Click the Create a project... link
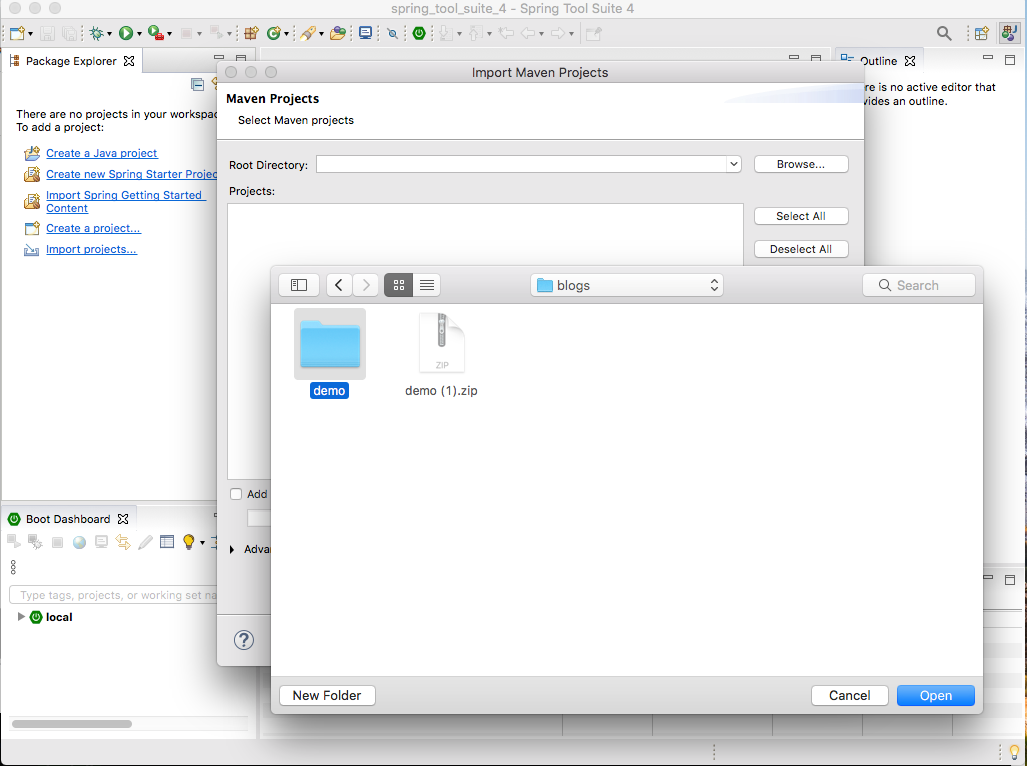The width and height of the screenshot is (1027, 766). coord(93,228)
